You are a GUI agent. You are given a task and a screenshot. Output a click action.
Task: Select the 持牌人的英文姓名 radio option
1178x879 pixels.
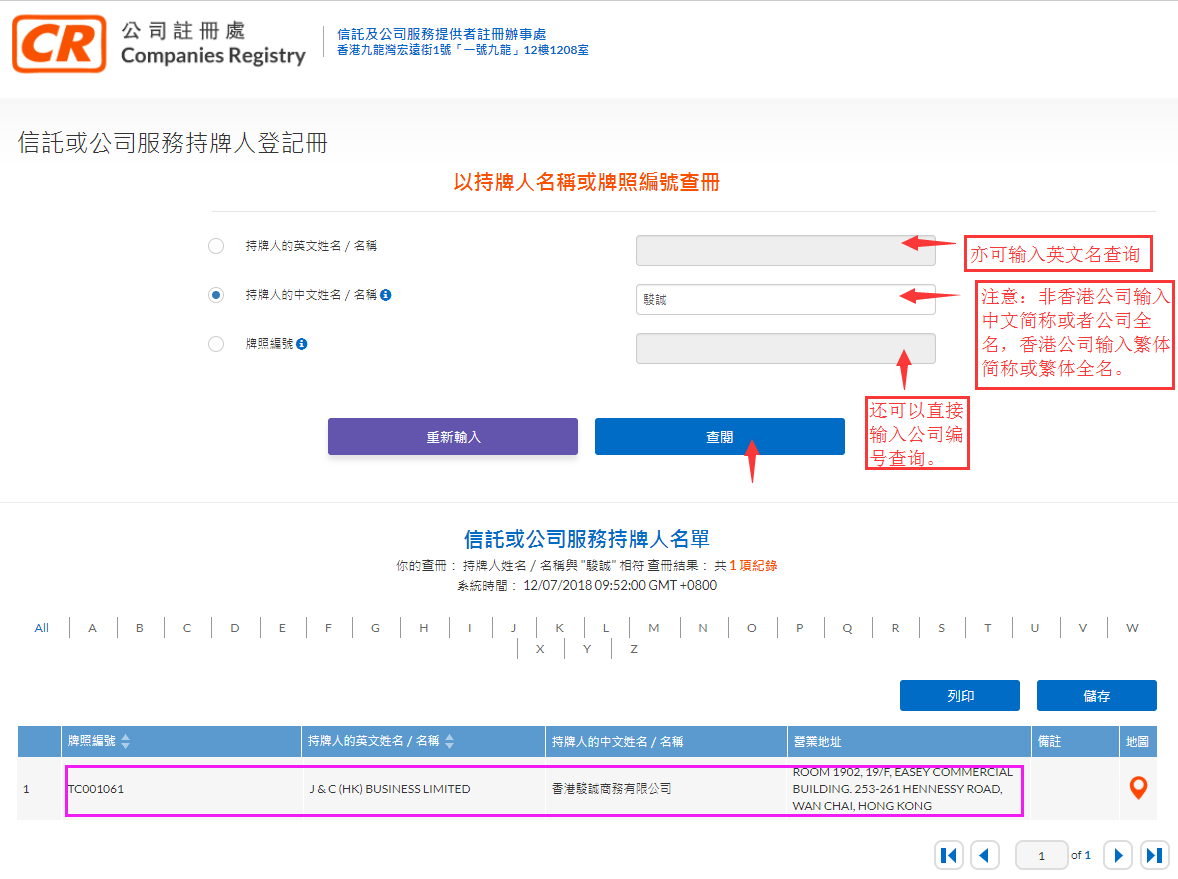point(216,246)
